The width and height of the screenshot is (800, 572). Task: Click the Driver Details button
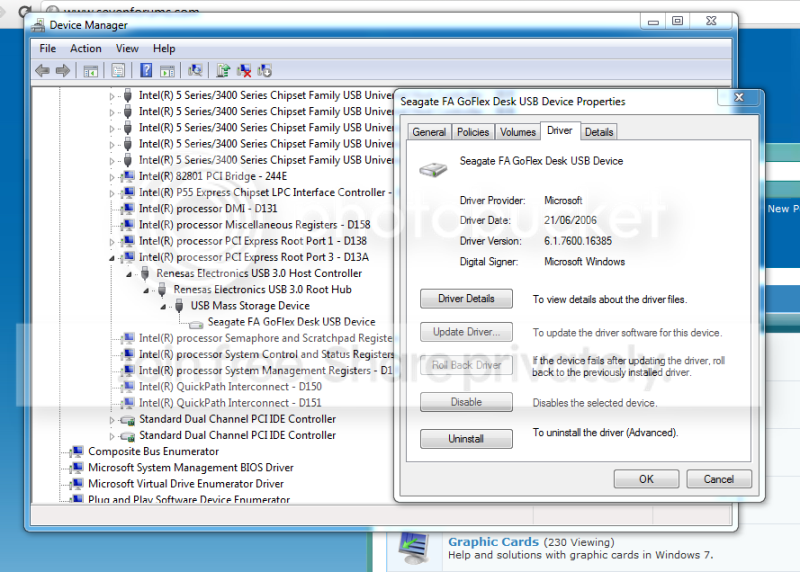pos(466,299)
